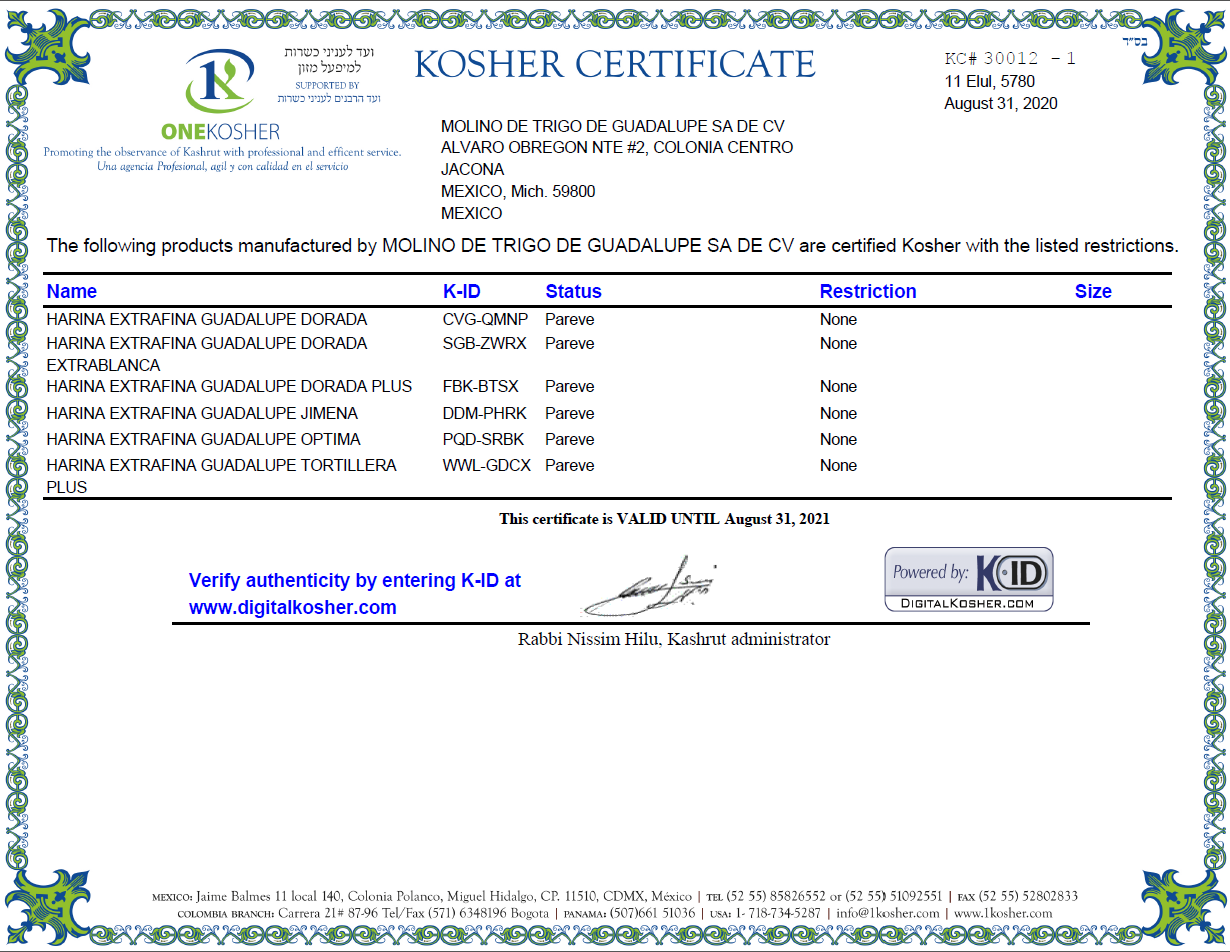Click the VALID UNTIL August 31, 2021 line

click(665, 519)
